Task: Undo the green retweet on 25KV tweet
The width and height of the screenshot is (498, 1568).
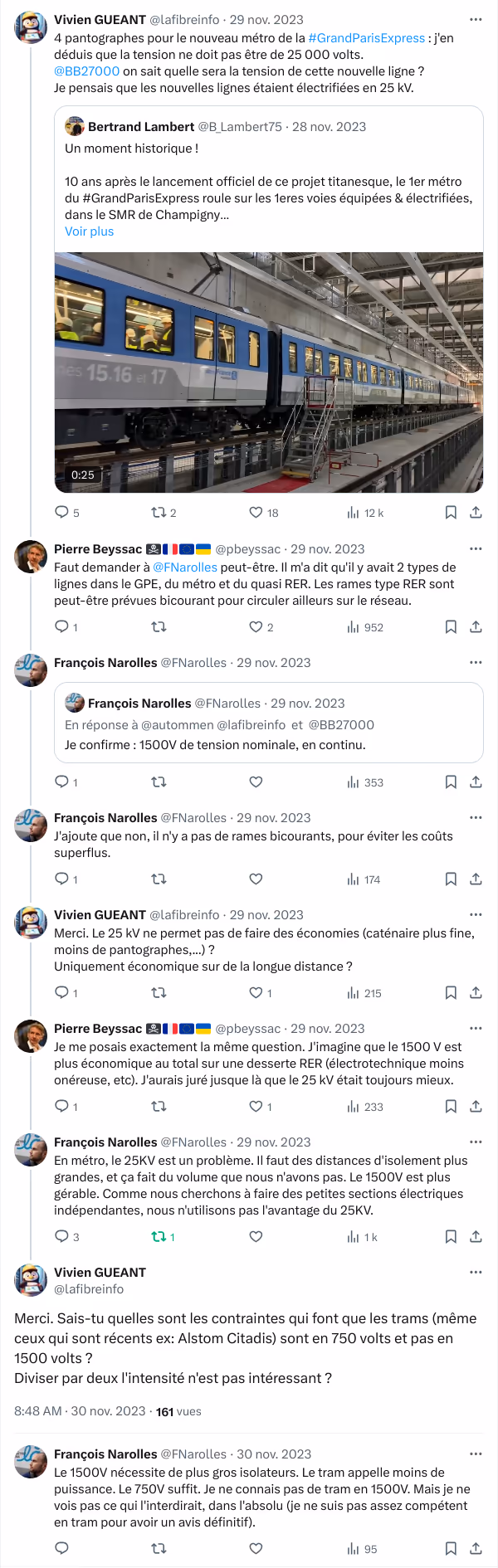Action: pyautogui.click(x=159, y=1236)
